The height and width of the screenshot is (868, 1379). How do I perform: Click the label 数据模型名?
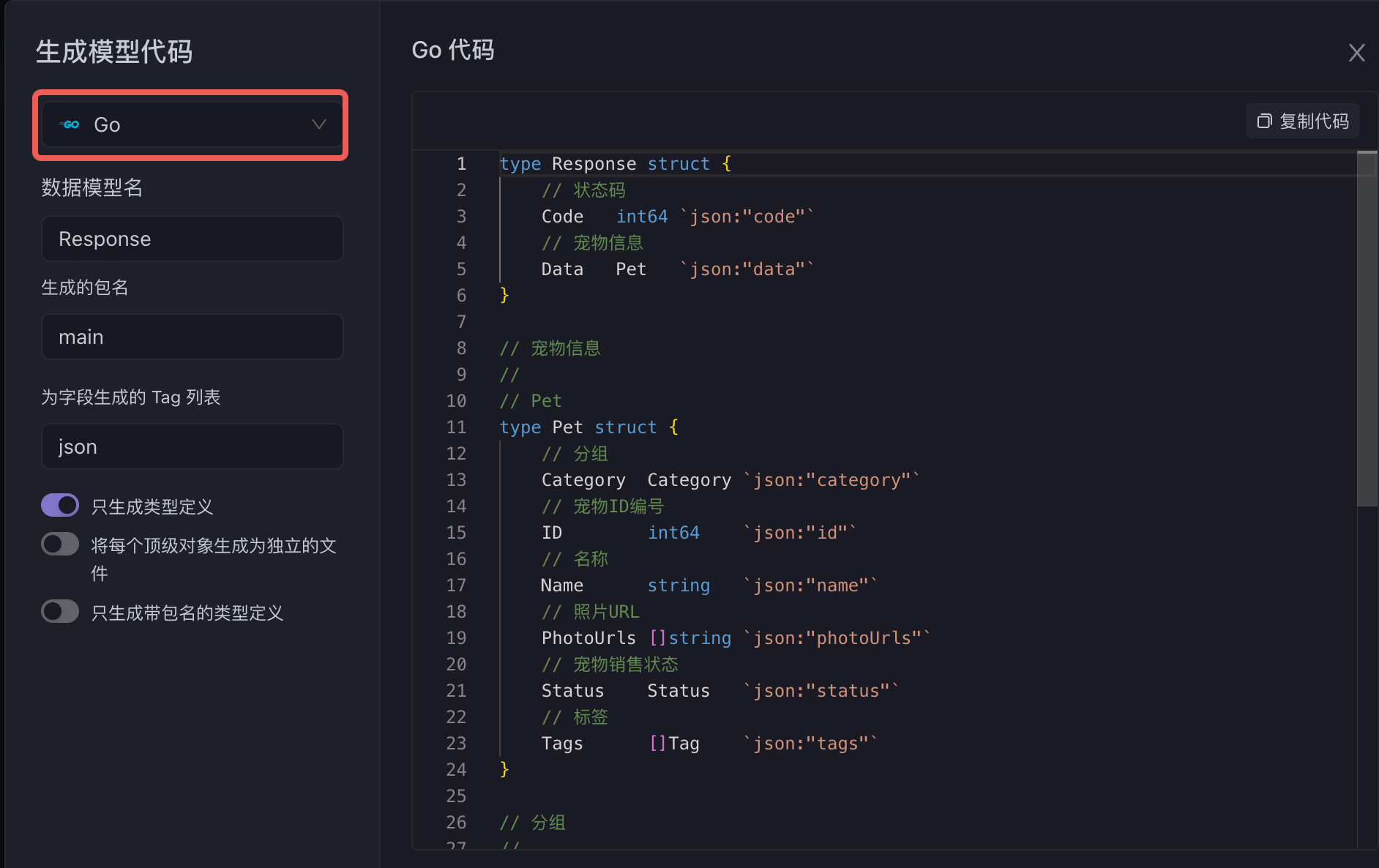pos(92,188)
